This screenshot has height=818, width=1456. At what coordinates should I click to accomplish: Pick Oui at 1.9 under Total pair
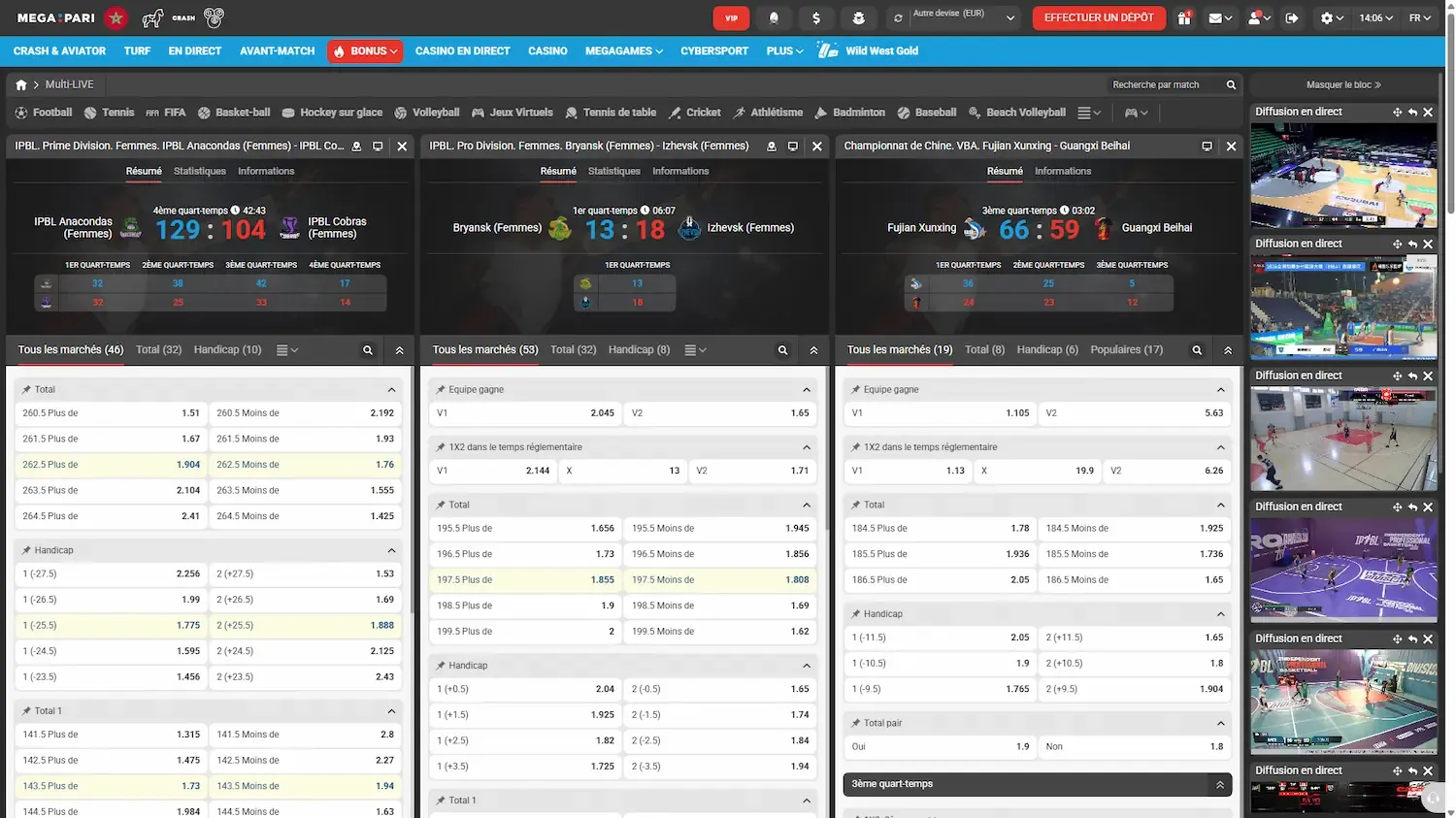pyautogui.click(x=941, y=747)
